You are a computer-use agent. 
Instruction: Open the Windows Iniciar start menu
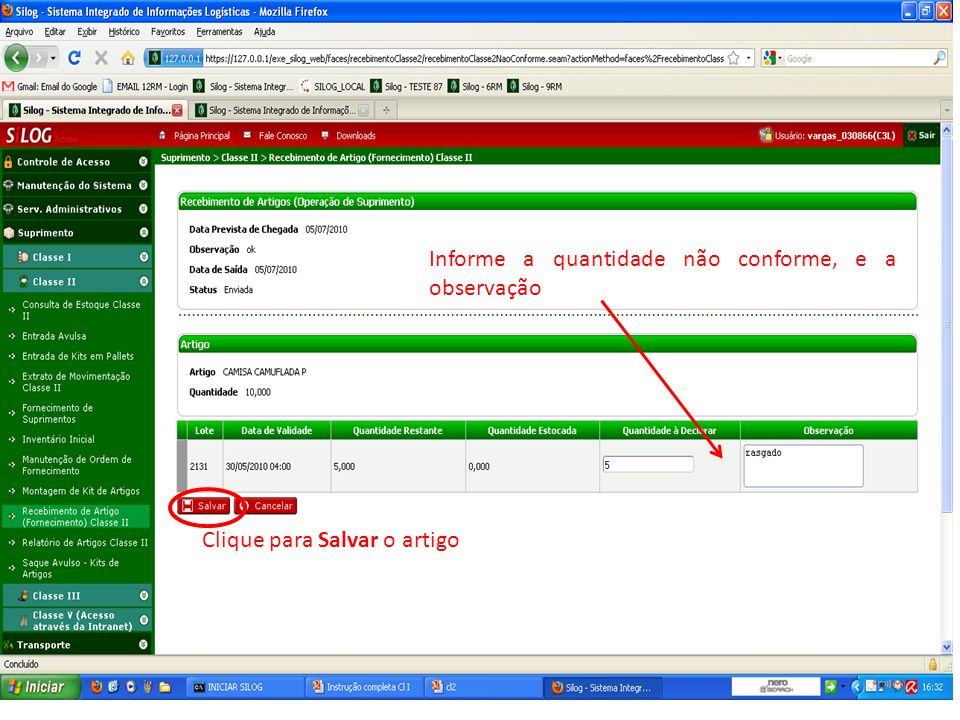(x=40, y=687)
